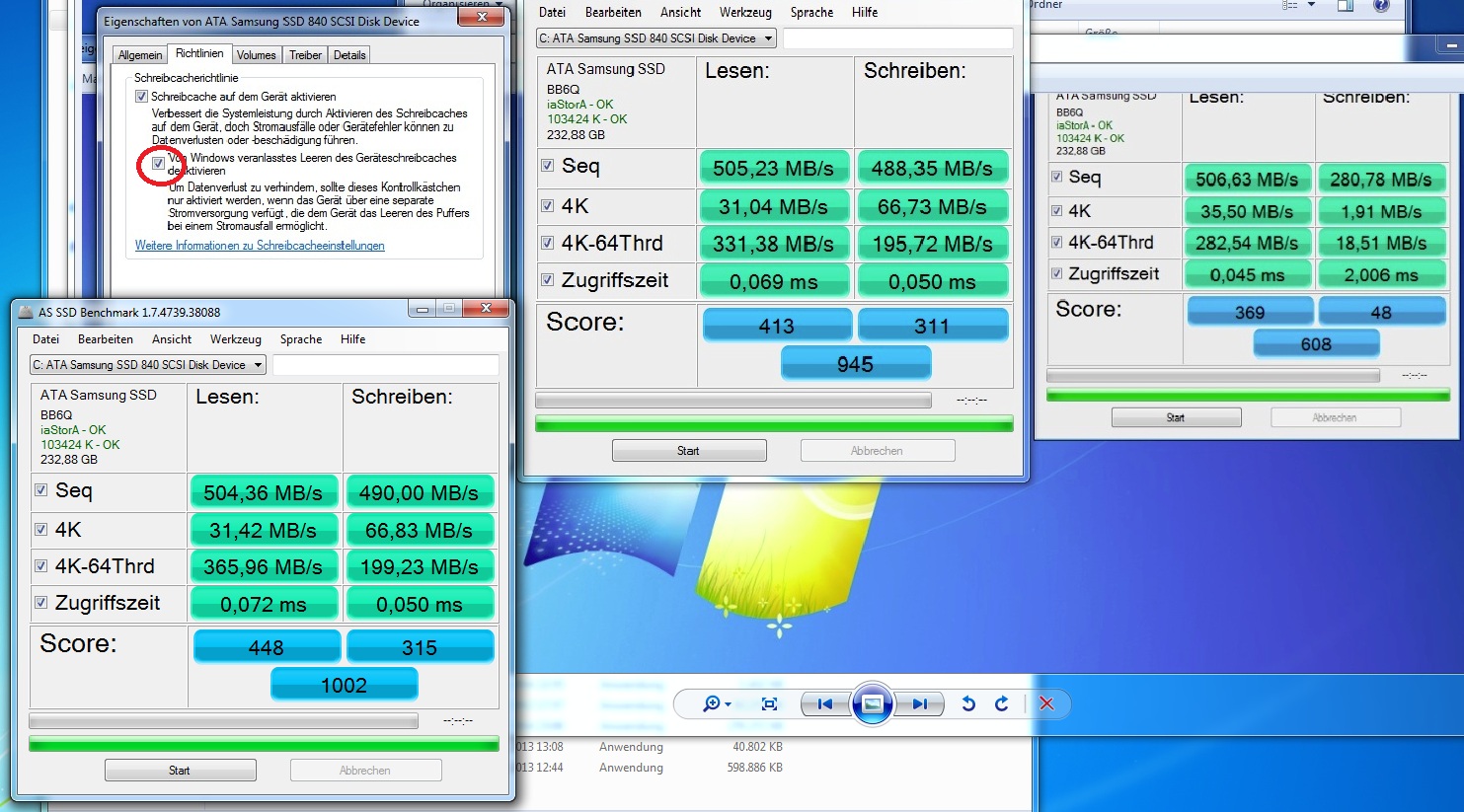The image size is (1464, 812).
Task: Click Abbrechen in the score 945 window
Action: tap(877, 451)
